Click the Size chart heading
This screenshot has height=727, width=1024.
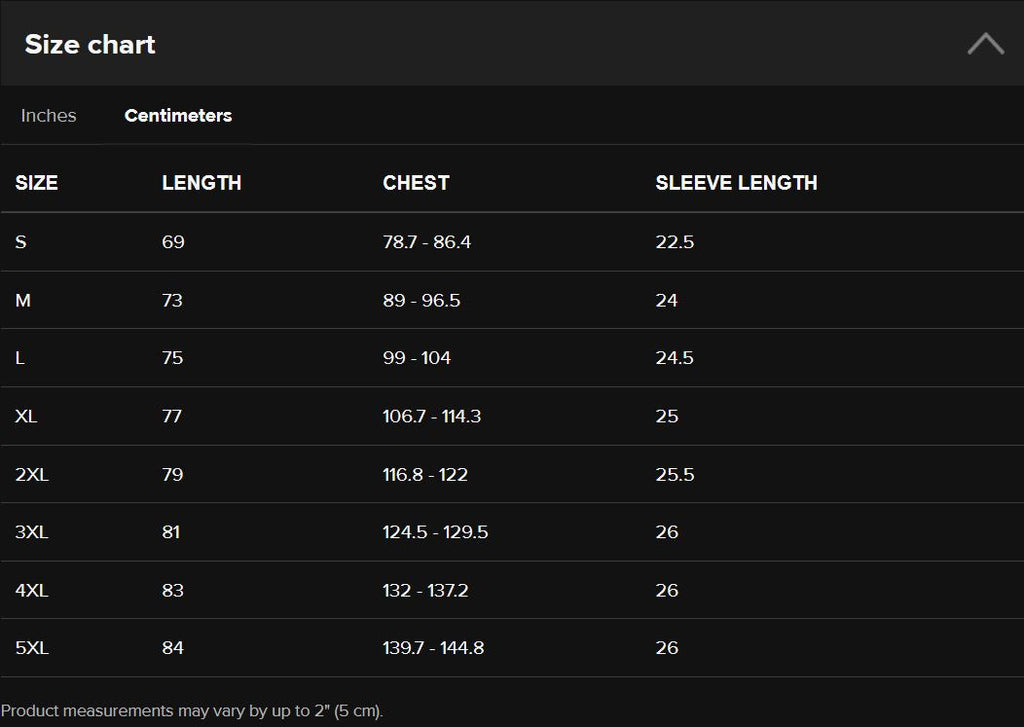[x=90, y=44]
